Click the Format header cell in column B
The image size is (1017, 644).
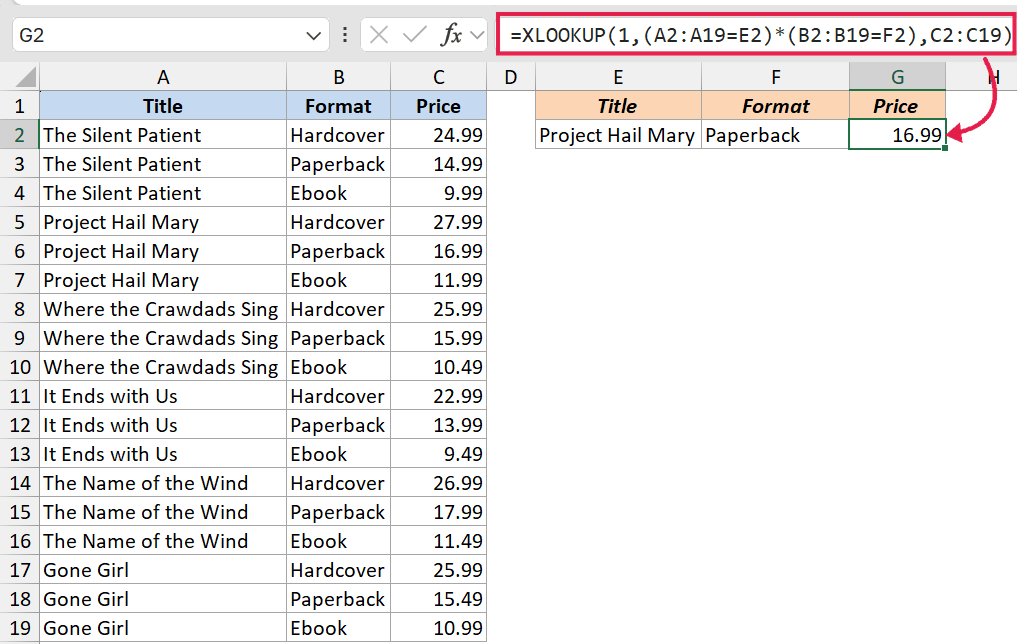pos(339,106)
